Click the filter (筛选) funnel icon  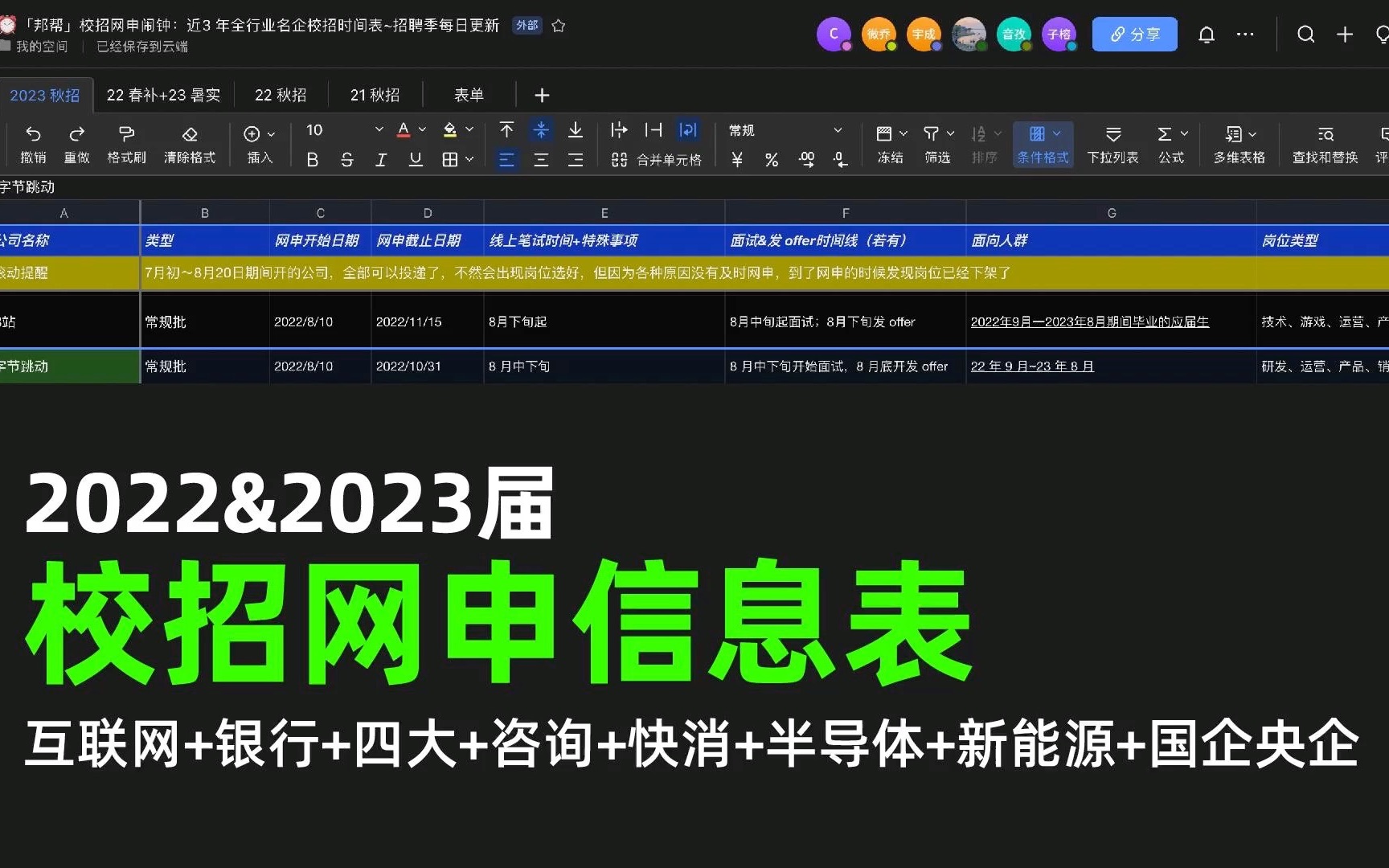coord(931,133)
